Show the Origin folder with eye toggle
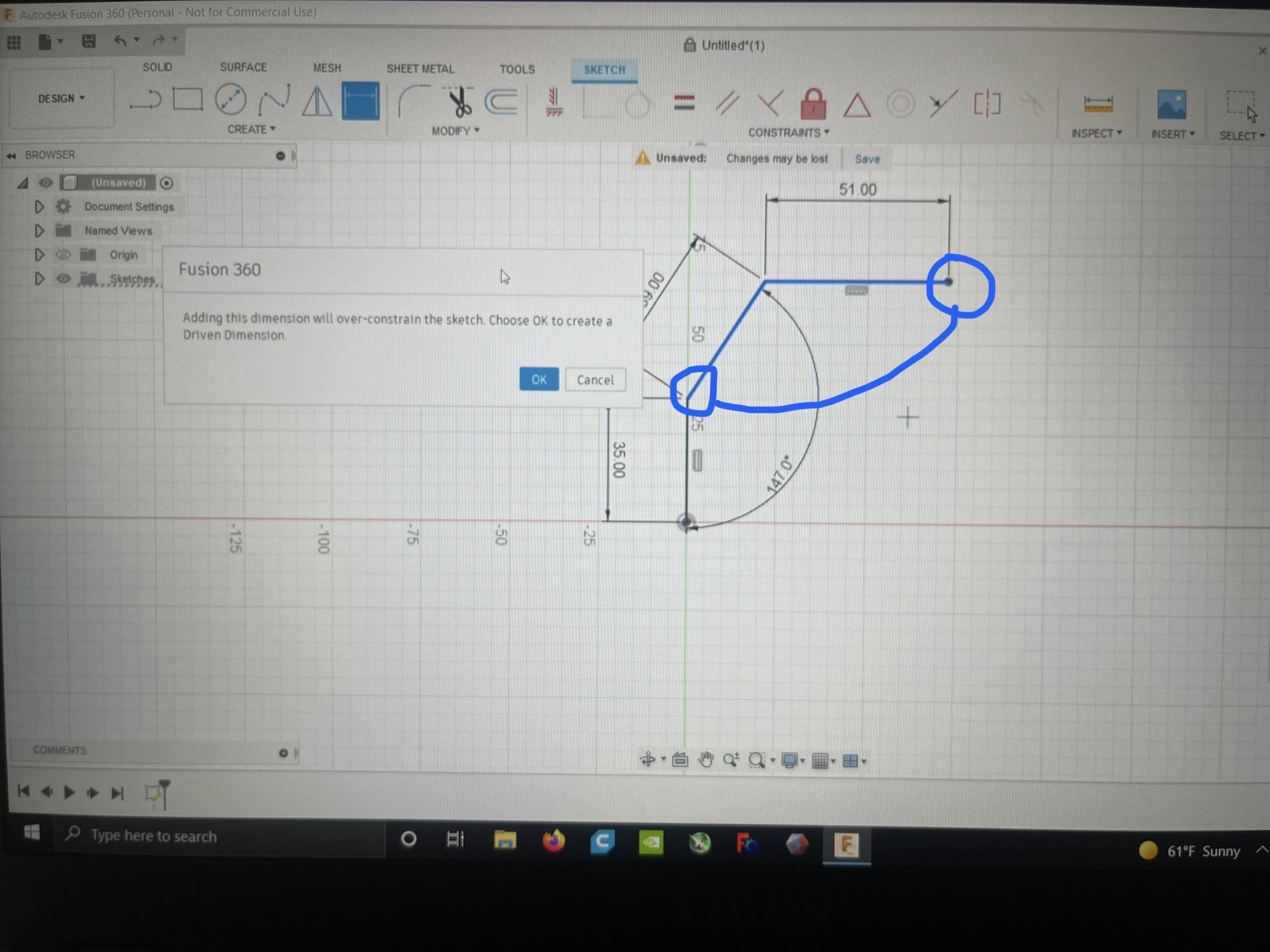The image size is (1270, 952). (x=64, y=255)
